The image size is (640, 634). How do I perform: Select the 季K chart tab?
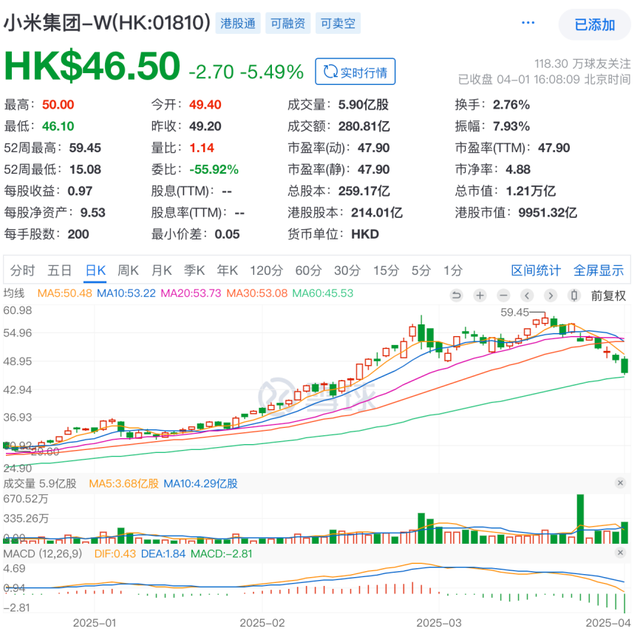pyautogui.click(x=194, y=270)
